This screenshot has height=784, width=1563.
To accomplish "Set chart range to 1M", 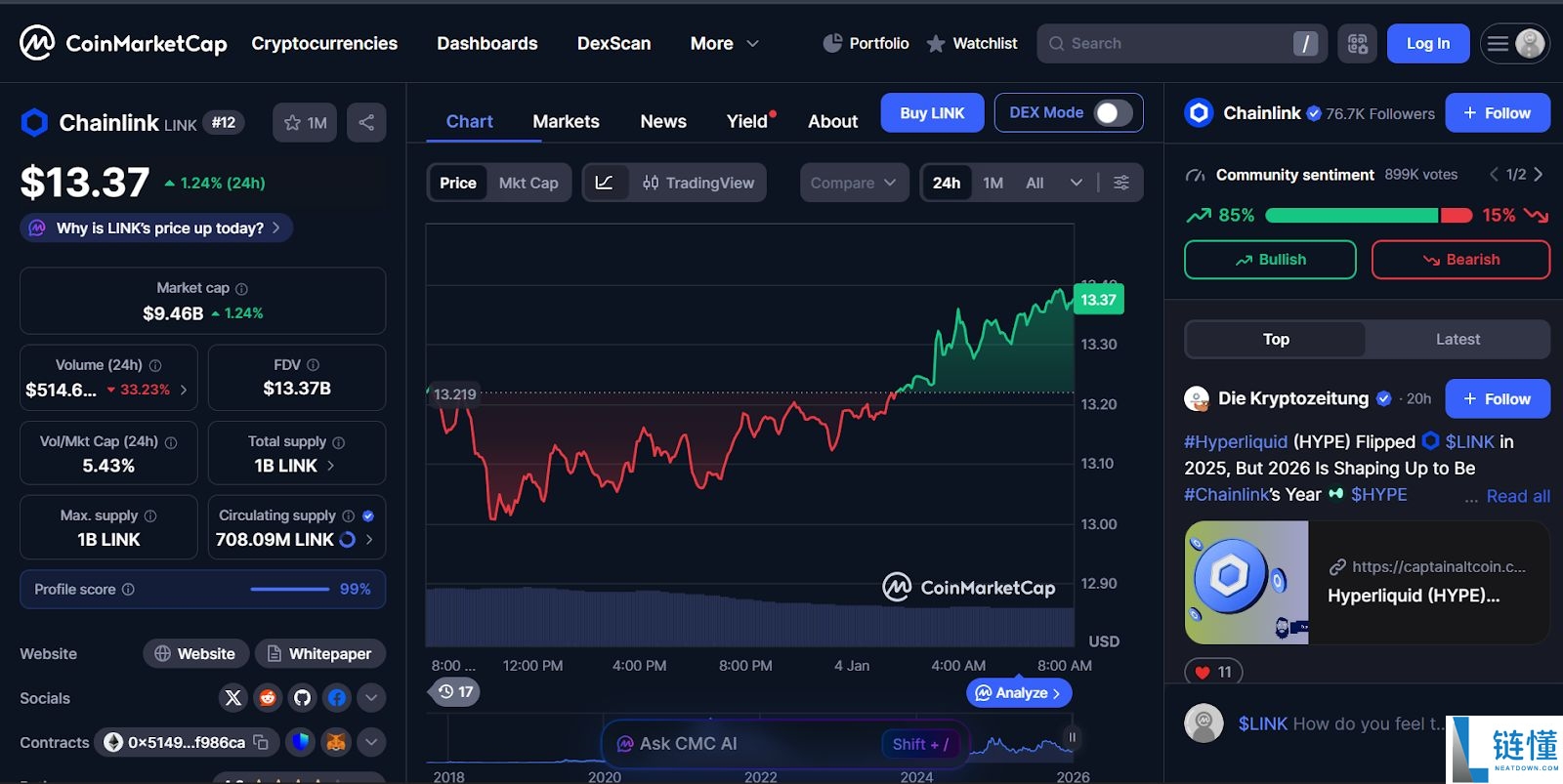I will click(x=993, y=183).
